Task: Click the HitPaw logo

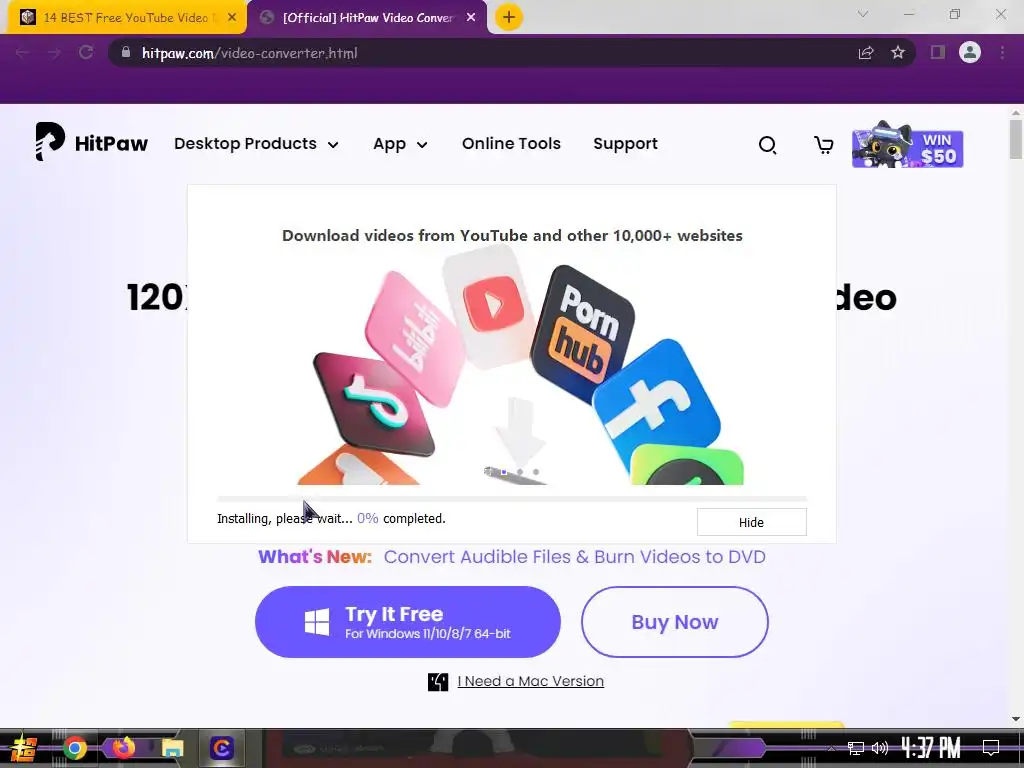Action: [x=91, y=142]
